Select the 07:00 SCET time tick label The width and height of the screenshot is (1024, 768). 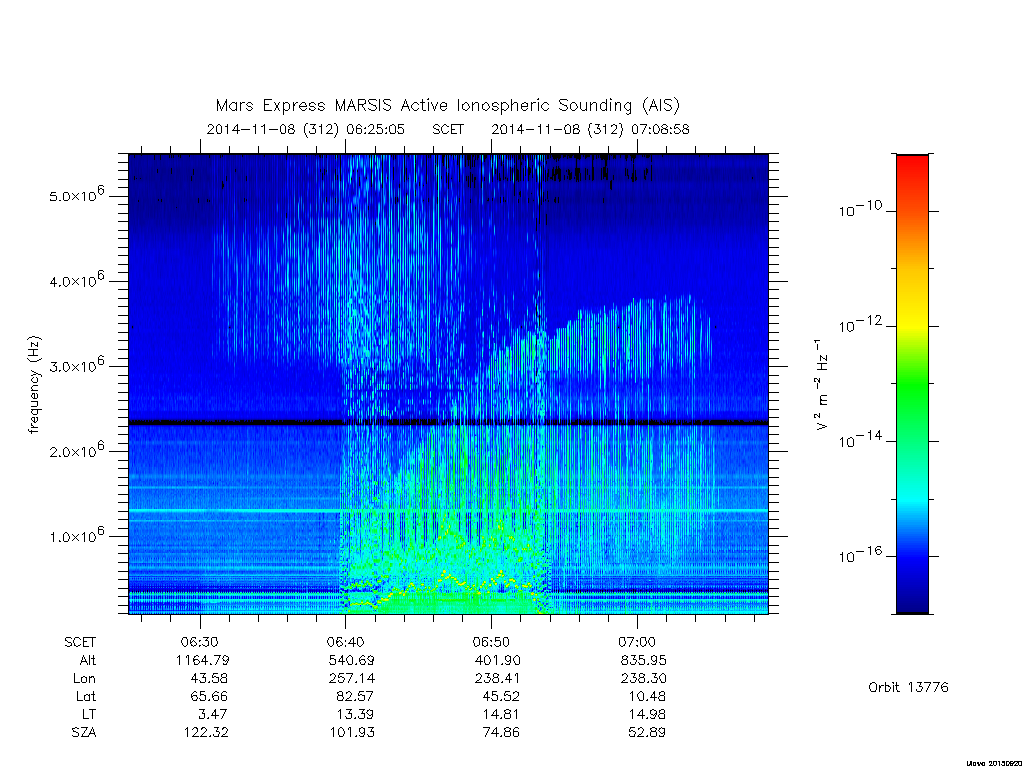point(637,643)
